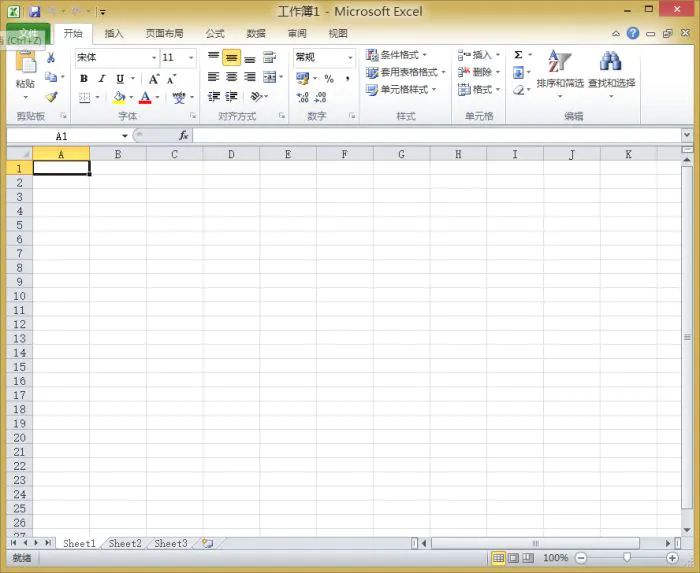Click the zoom slider handle
This screenshot has width=700, height=573.
(627, 557)
